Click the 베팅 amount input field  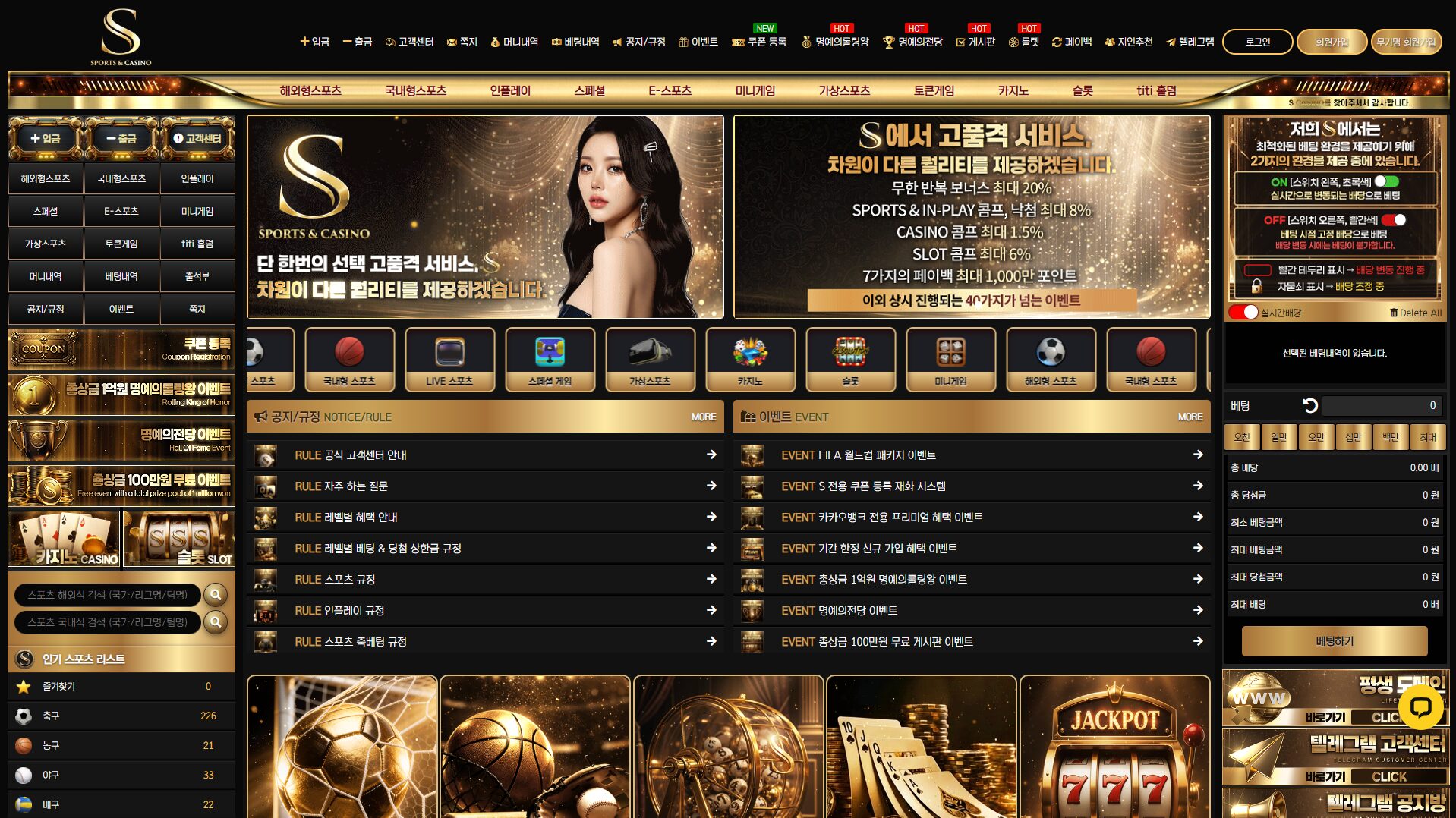point(1382,406)
